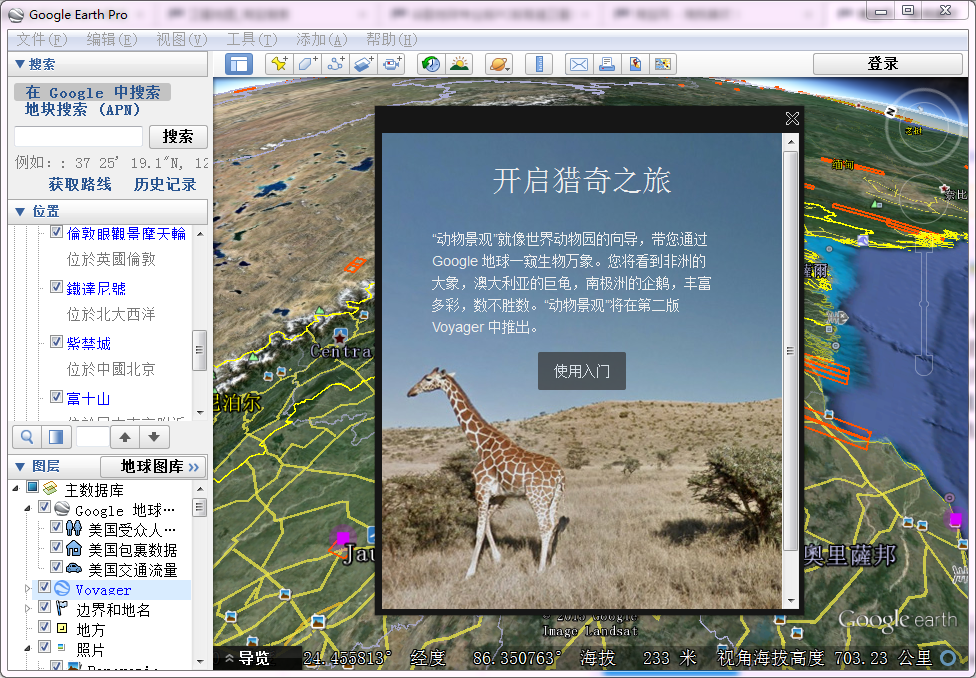View in Google Maps toolbar icon
The width and height of the screenshot is (976, 678).
663,64
